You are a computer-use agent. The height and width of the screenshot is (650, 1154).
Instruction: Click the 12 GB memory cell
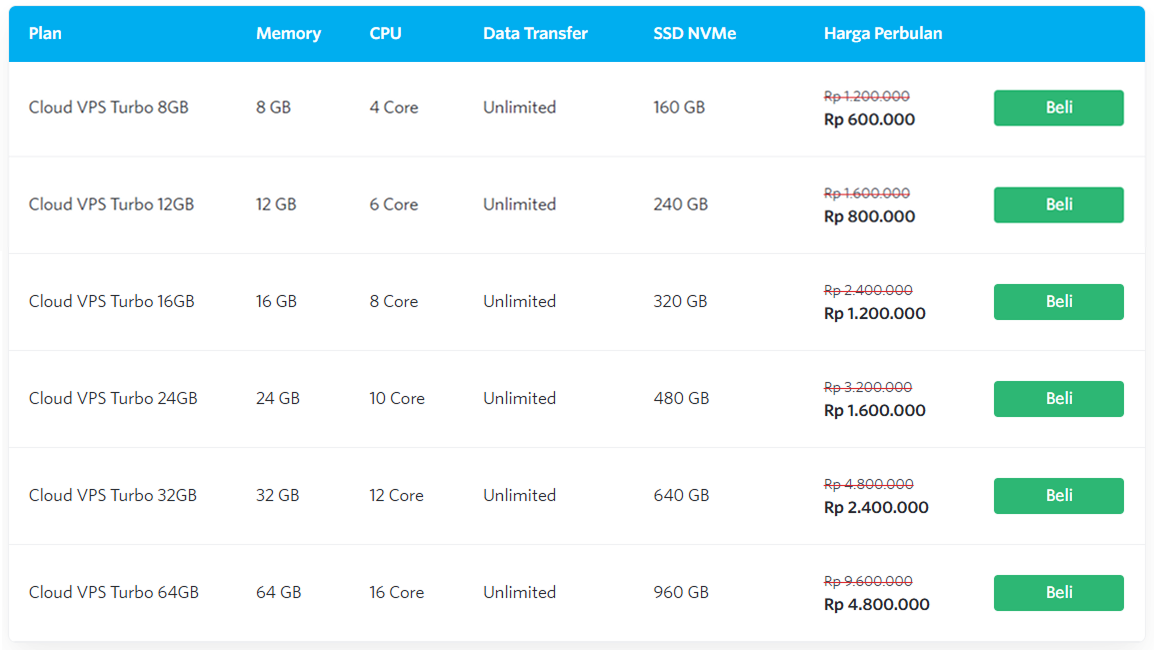tap(276, 205)
